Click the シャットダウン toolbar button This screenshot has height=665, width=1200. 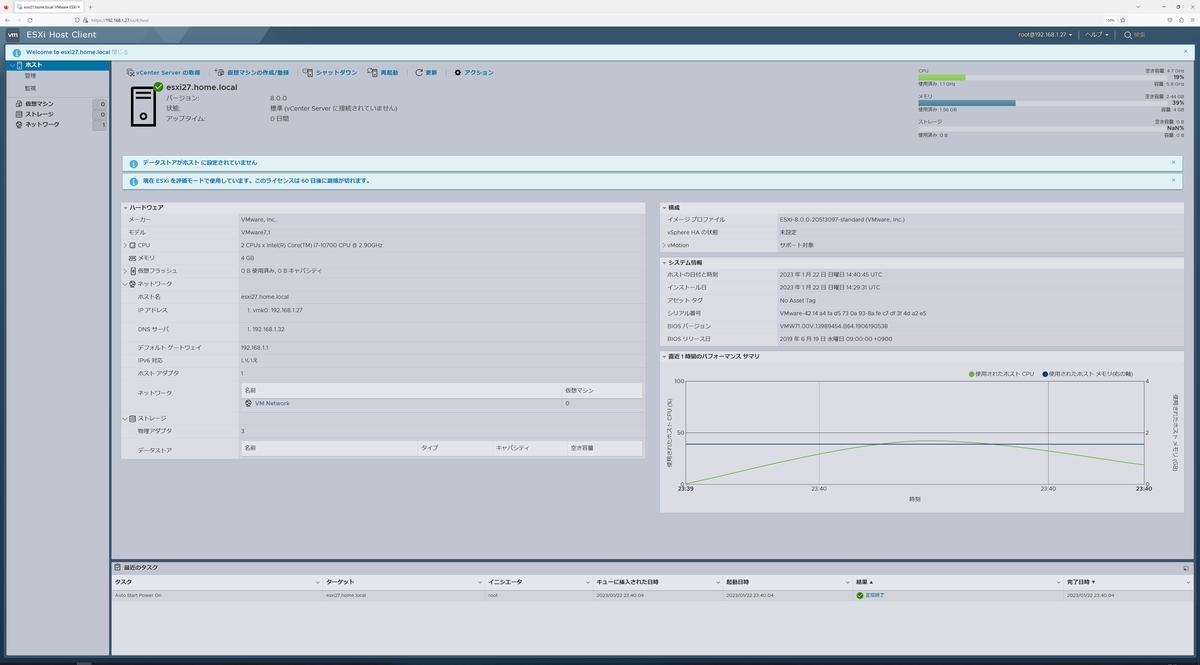(x=330, y=73)
